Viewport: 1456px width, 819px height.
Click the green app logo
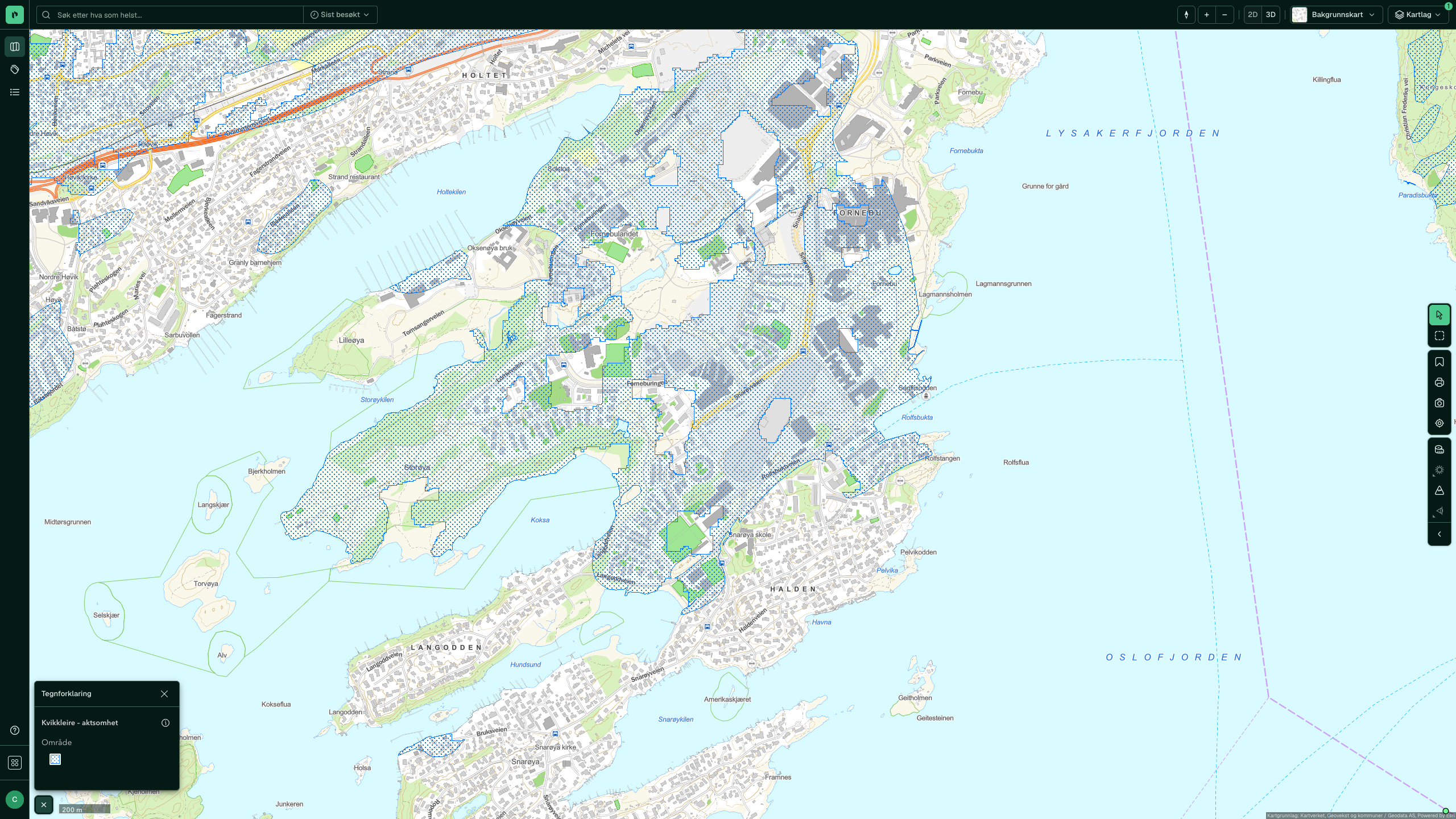(15, 15)
